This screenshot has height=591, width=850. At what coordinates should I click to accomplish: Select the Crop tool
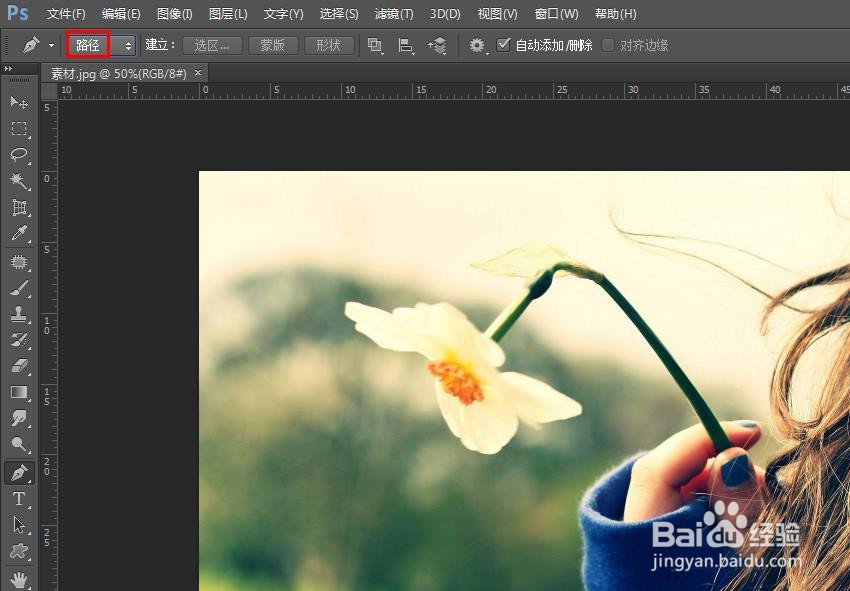coord(19,207)
